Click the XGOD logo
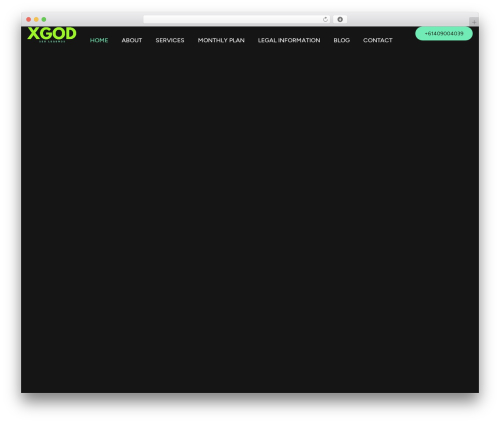 (x=52, y=35)
